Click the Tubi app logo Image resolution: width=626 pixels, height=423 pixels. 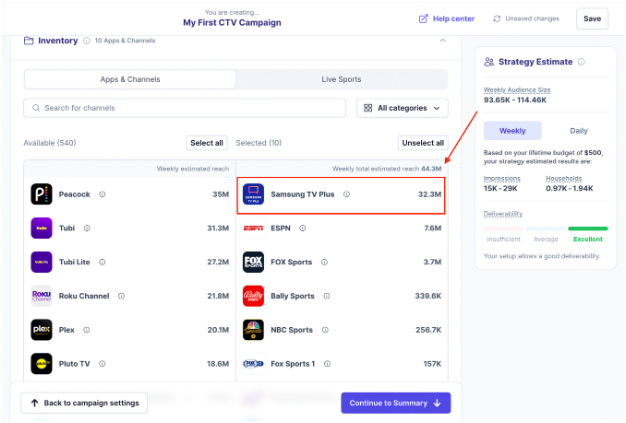coord(42,228)
